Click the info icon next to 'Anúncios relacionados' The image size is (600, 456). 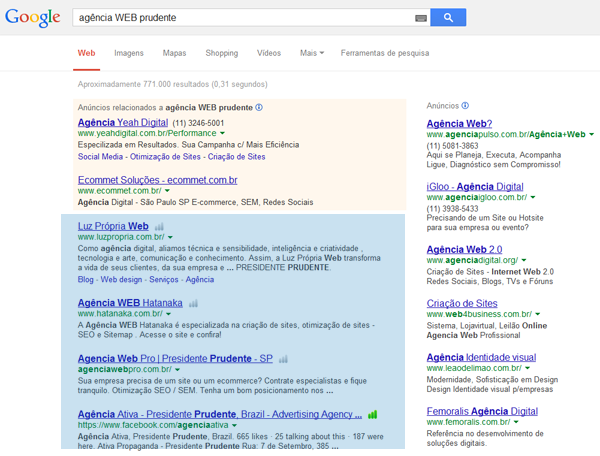(x=259, y=107)
